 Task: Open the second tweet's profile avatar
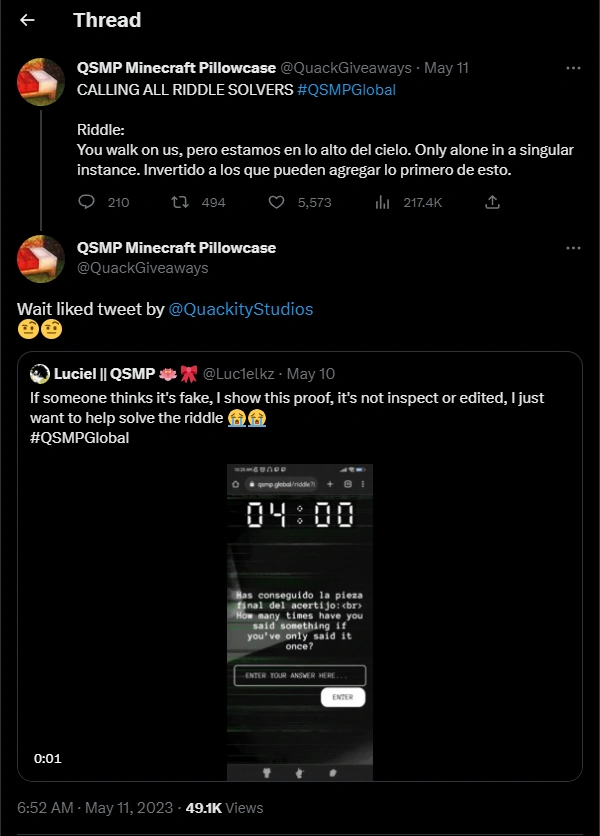(42, 258)
